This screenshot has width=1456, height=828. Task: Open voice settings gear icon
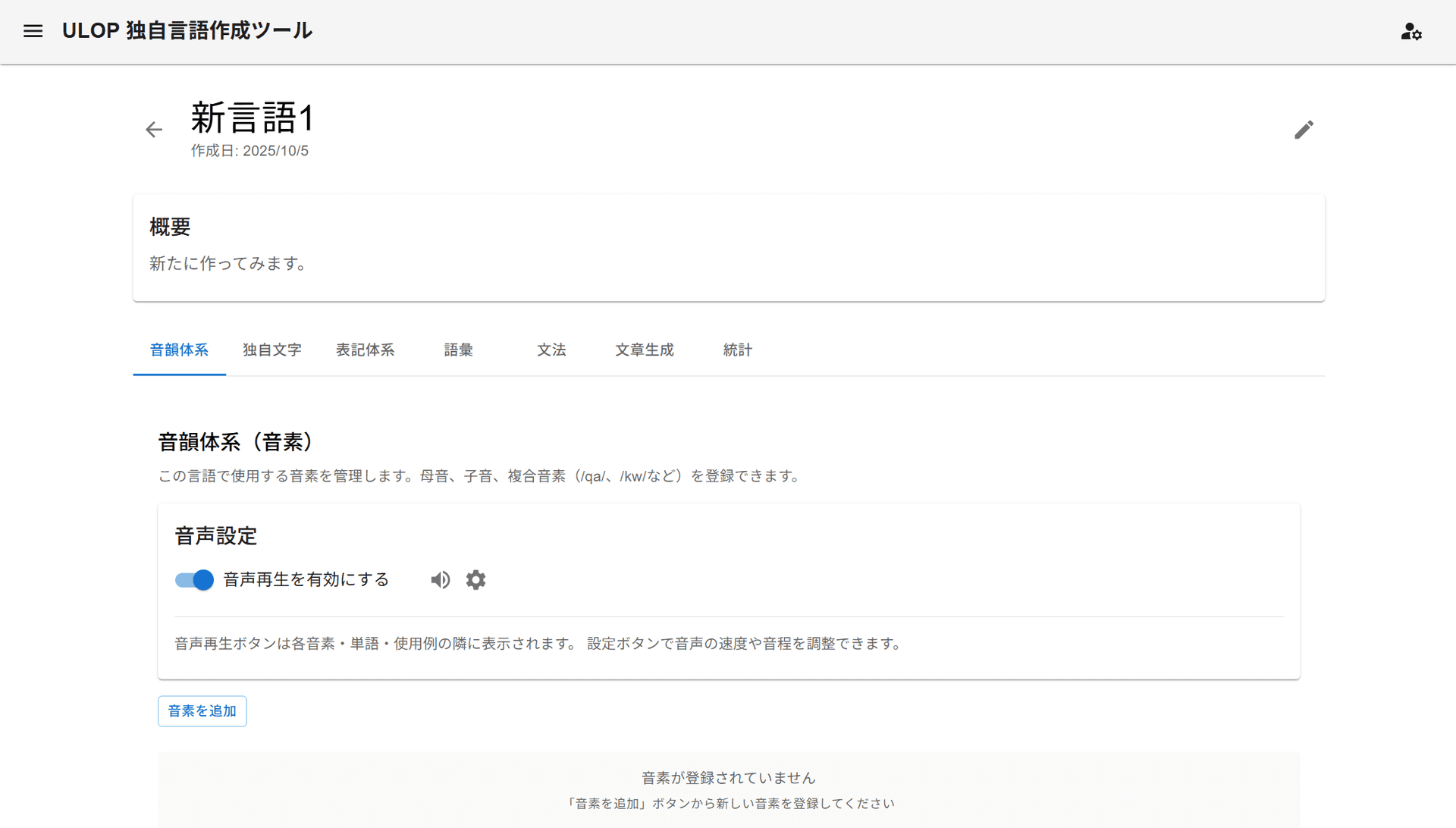coord(475,580)
